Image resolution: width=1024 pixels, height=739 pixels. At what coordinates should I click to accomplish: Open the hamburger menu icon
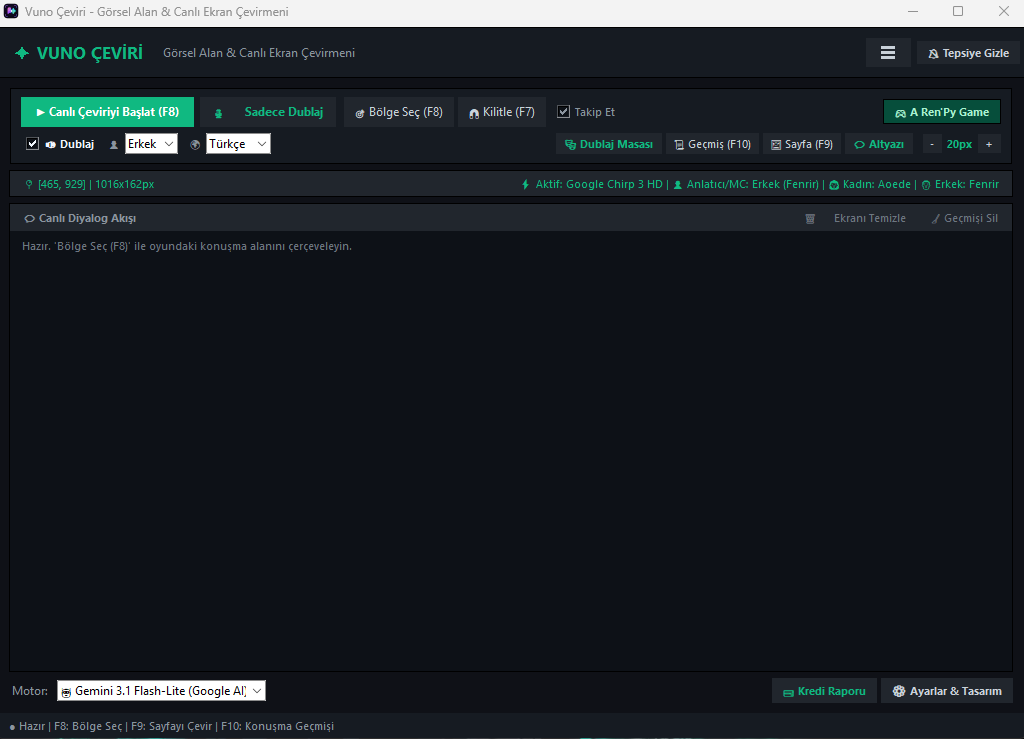(x=888, y=53)
